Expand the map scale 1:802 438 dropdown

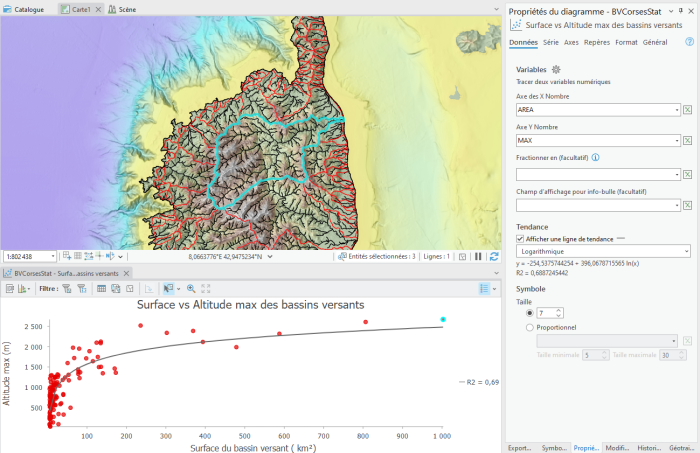[x=52, y=256]
